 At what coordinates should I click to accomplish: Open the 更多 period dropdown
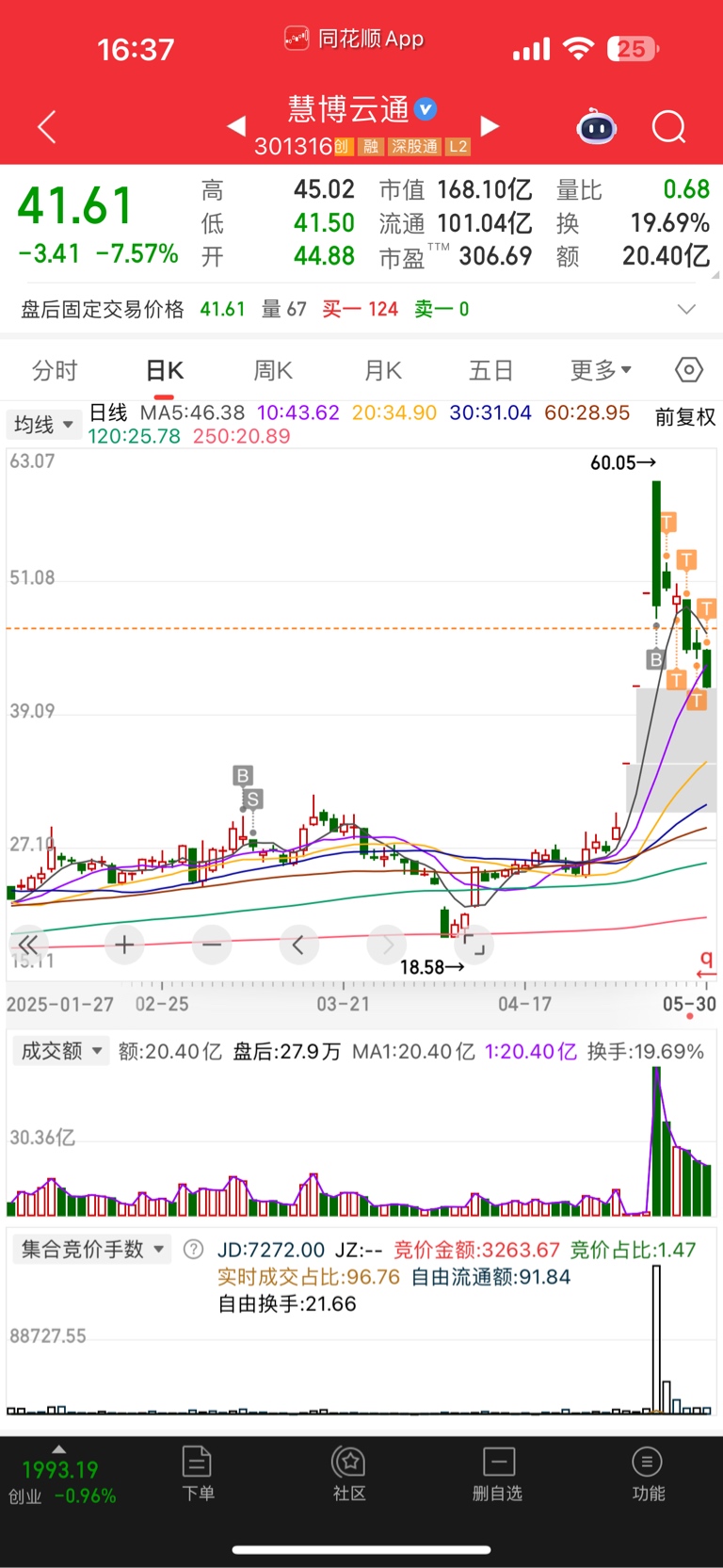(x=601, y=370)
